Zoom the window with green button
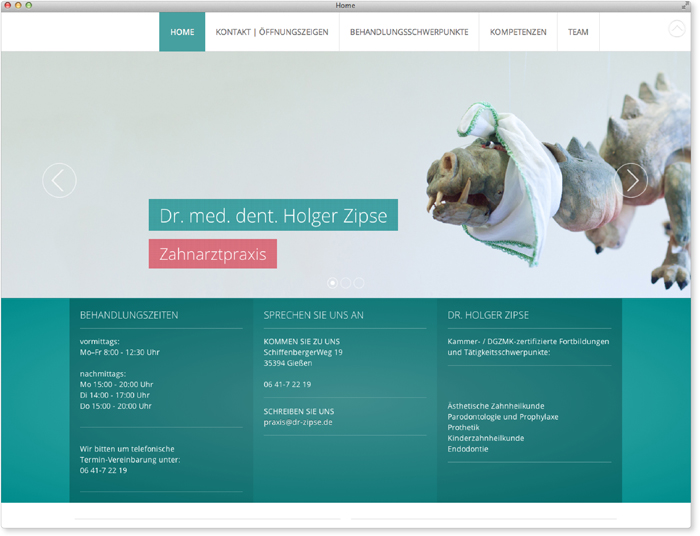This screenshot has width=700, height=536. point(29,6)
